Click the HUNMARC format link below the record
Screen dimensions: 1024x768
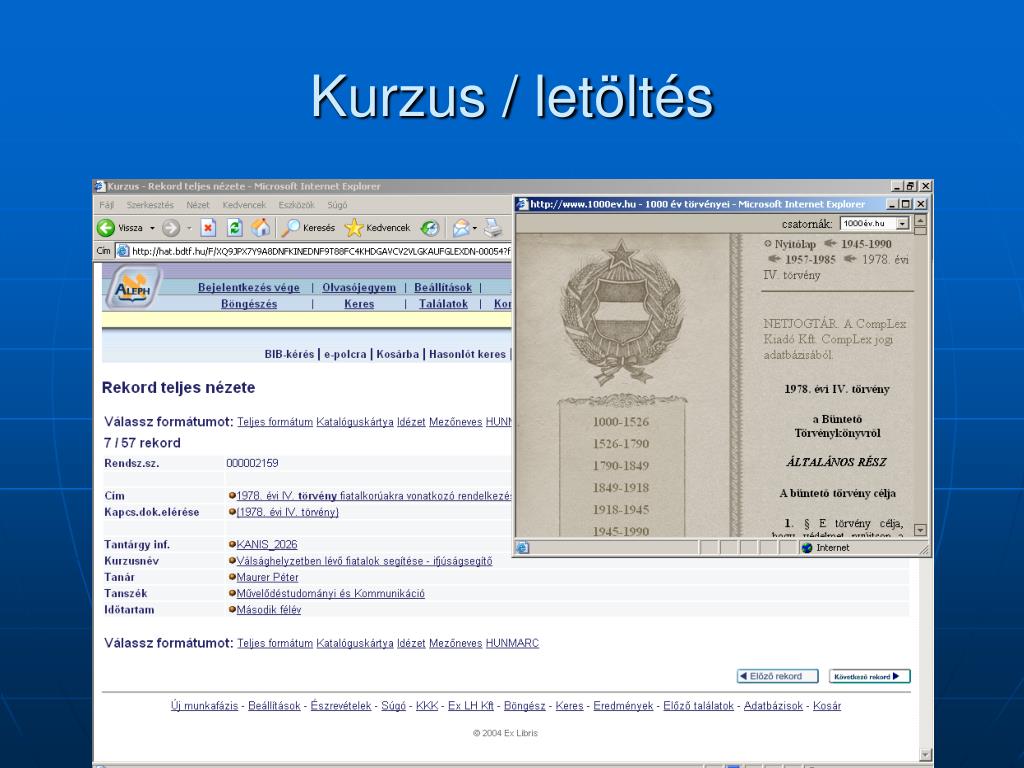coord(512,643)
